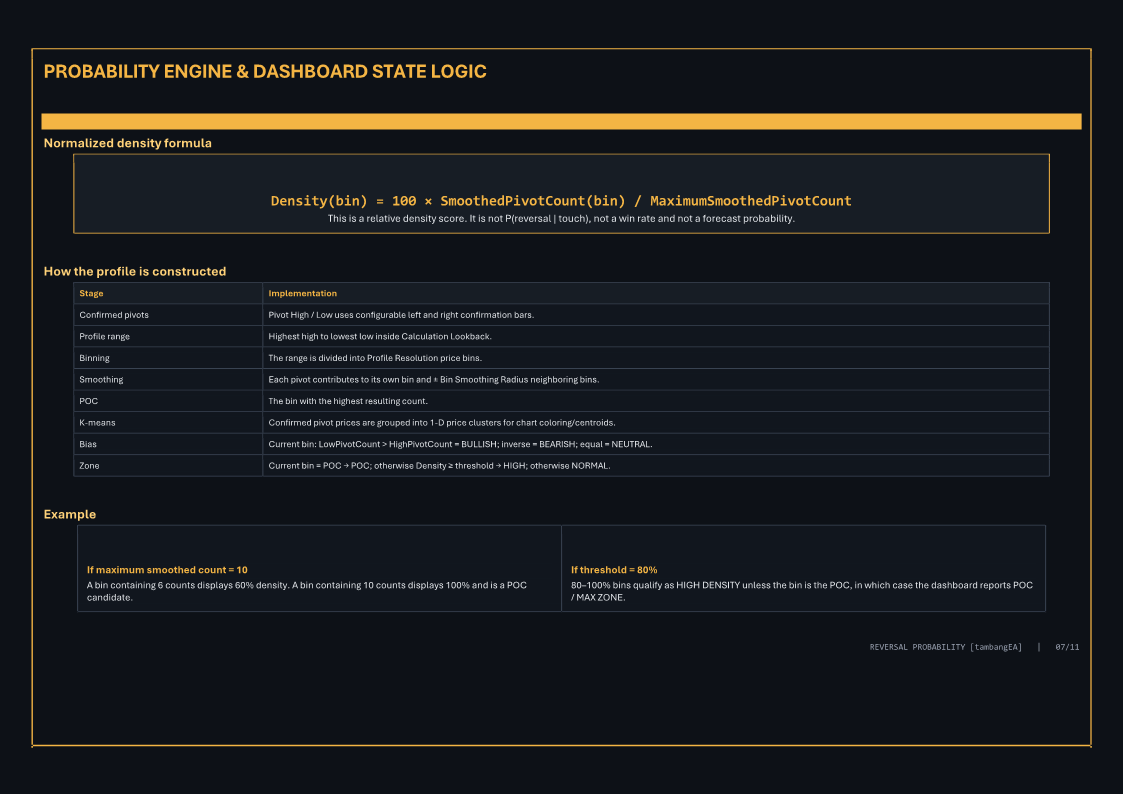The image size is (1123, 794).
Task: Click the Binning stage cell
Action: click(168, 358)
